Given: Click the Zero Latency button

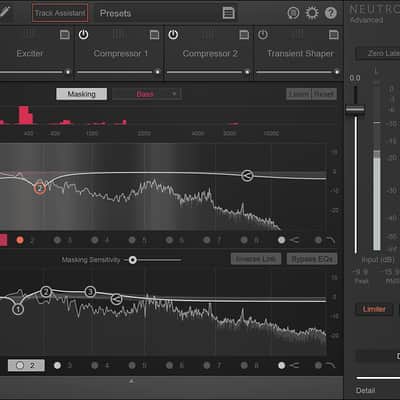Looking at the screenshot, I should (378, 53).
